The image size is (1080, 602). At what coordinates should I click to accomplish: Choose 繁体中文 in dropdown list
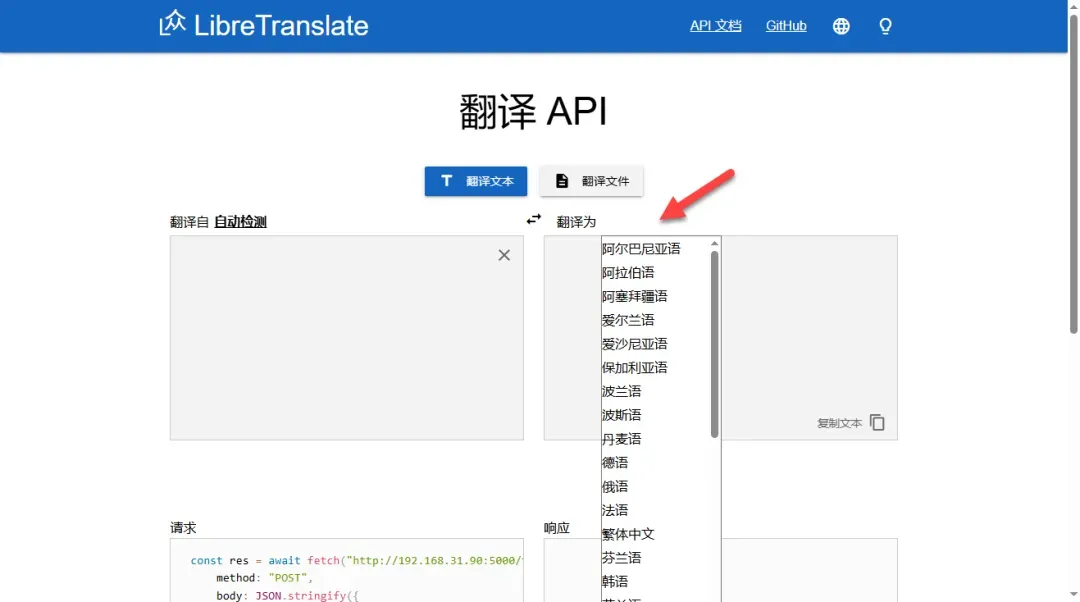pos(628,534)
